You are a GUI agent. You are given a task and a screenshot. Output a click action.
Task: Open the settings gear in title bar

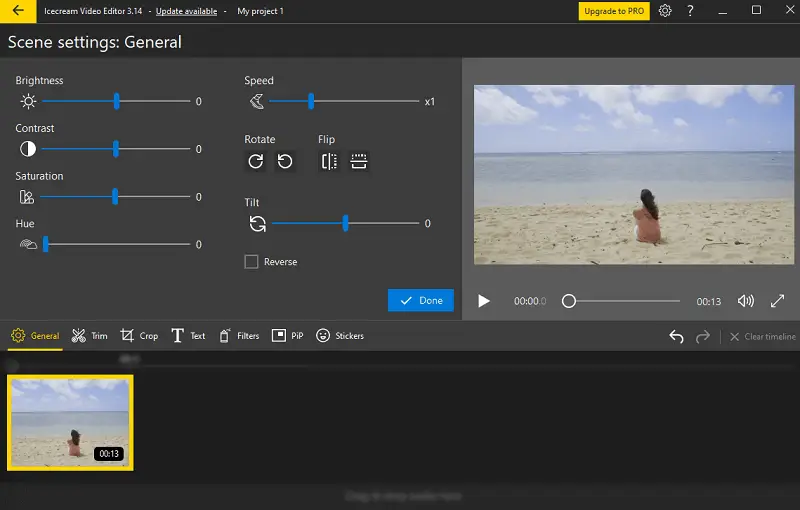pos(665,11)
